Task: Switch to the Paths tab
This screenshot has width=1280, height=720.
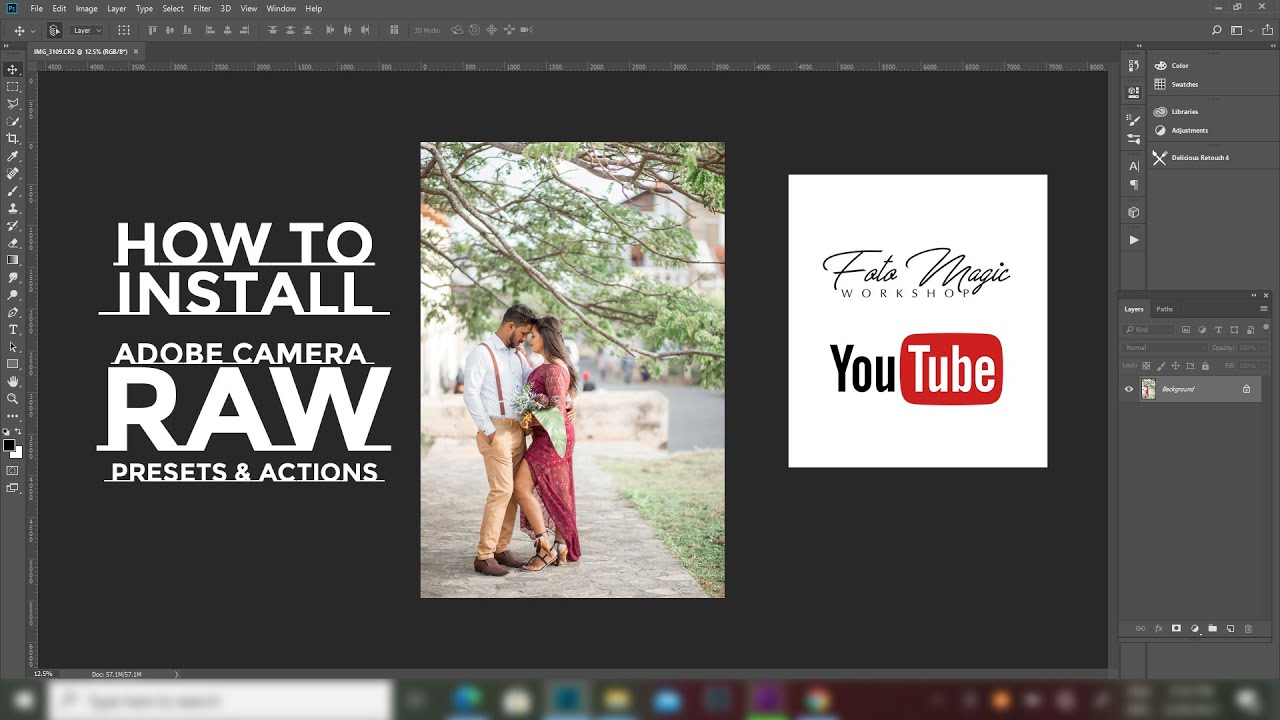Action: point(1165,309)
